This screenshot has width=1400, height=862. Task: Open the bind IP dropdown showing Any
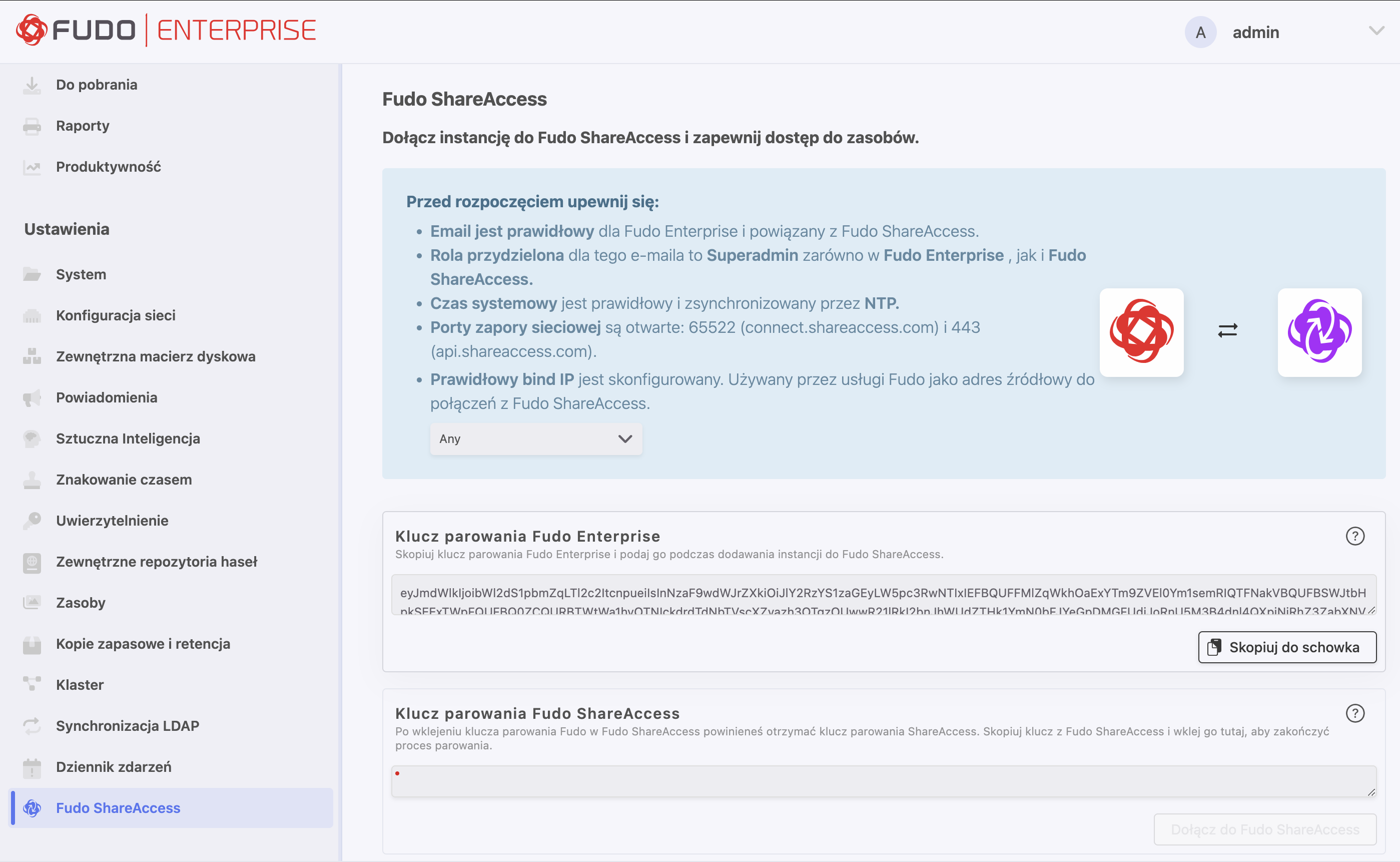(535, 439)
